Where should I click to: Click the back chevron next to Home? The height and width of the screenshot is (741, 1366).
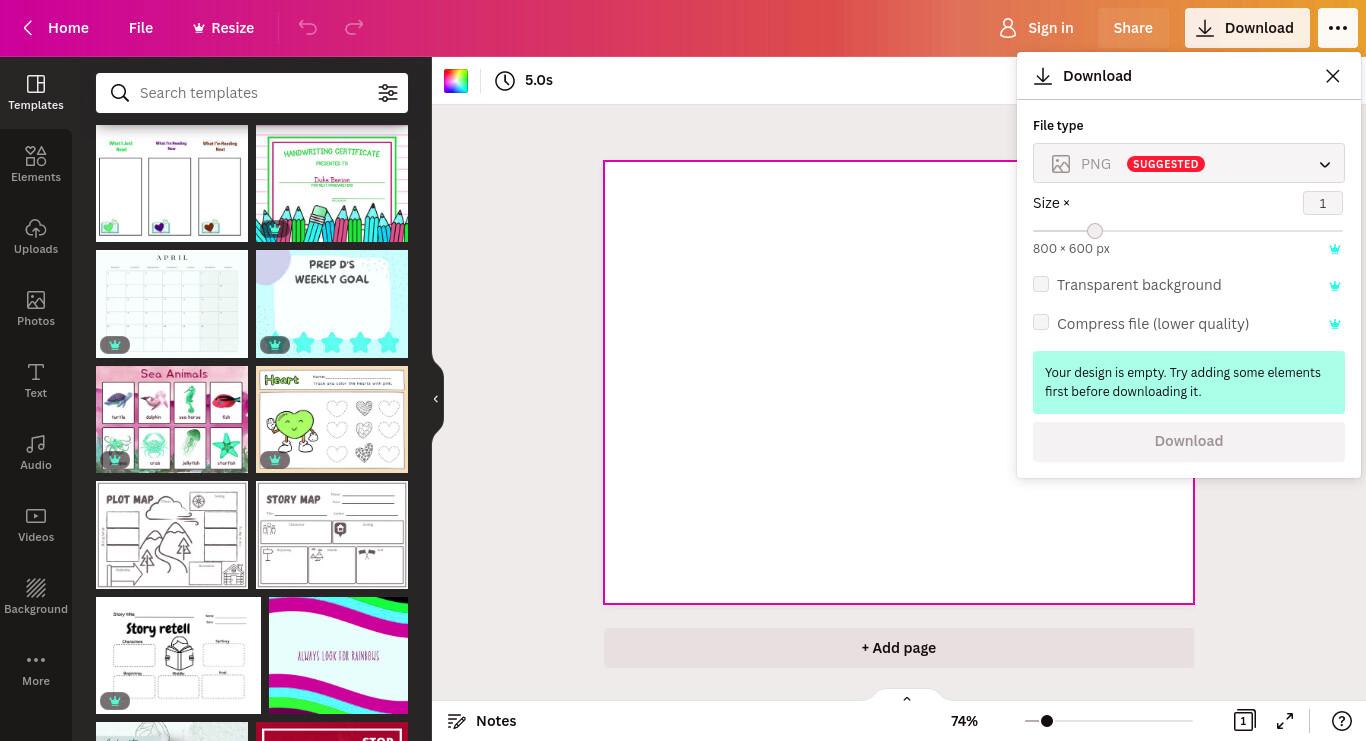28,28
